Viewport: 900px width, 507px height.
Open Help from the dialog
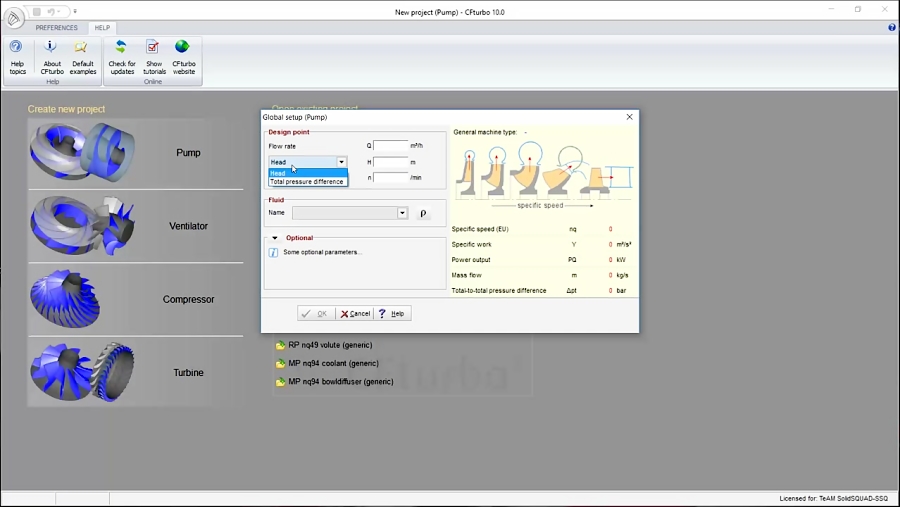click(x=393, y=314)
